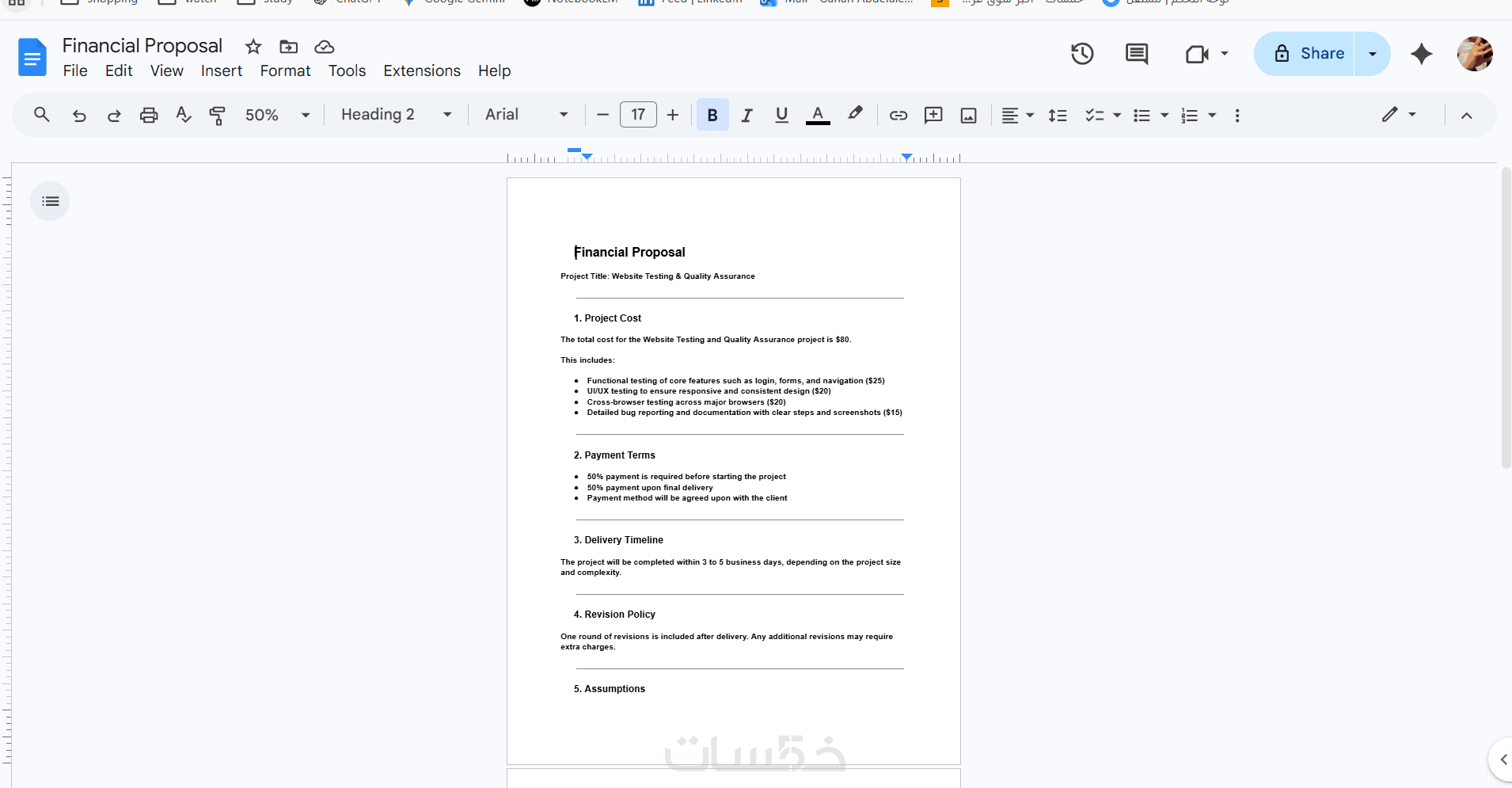Image resolution: width=1512 pixels, height=788 pixels.
Task: Check cloud save status icon
Action: pos(325,47)
